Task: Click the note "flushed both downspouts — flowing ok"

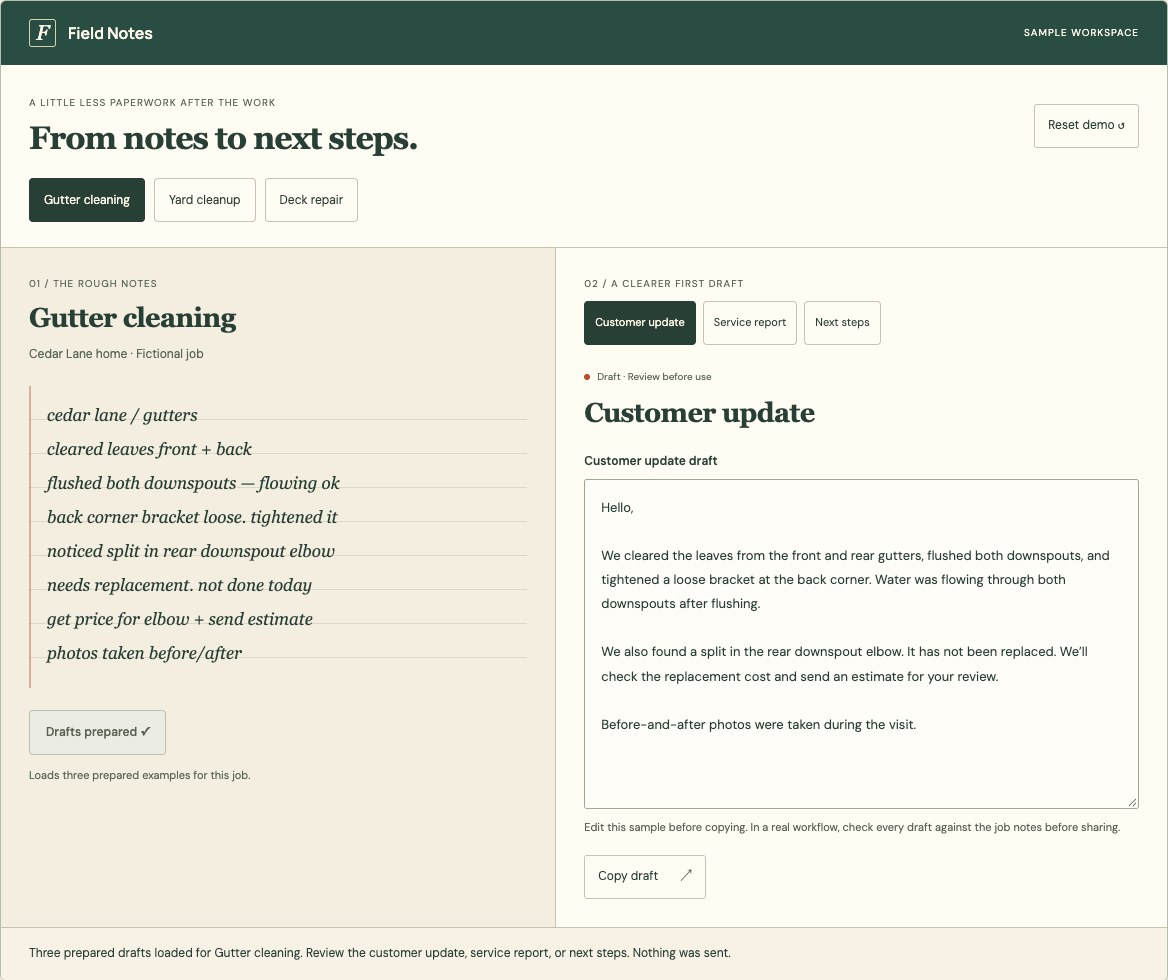Action: click(193, 483)
